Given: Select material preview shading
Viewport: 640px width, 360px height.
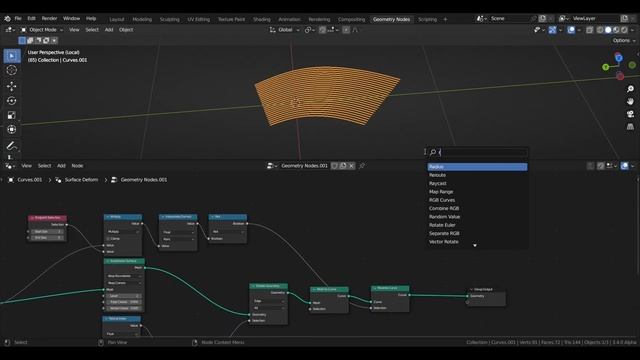Looking at the screenshot, I should (x=616, y=30).
